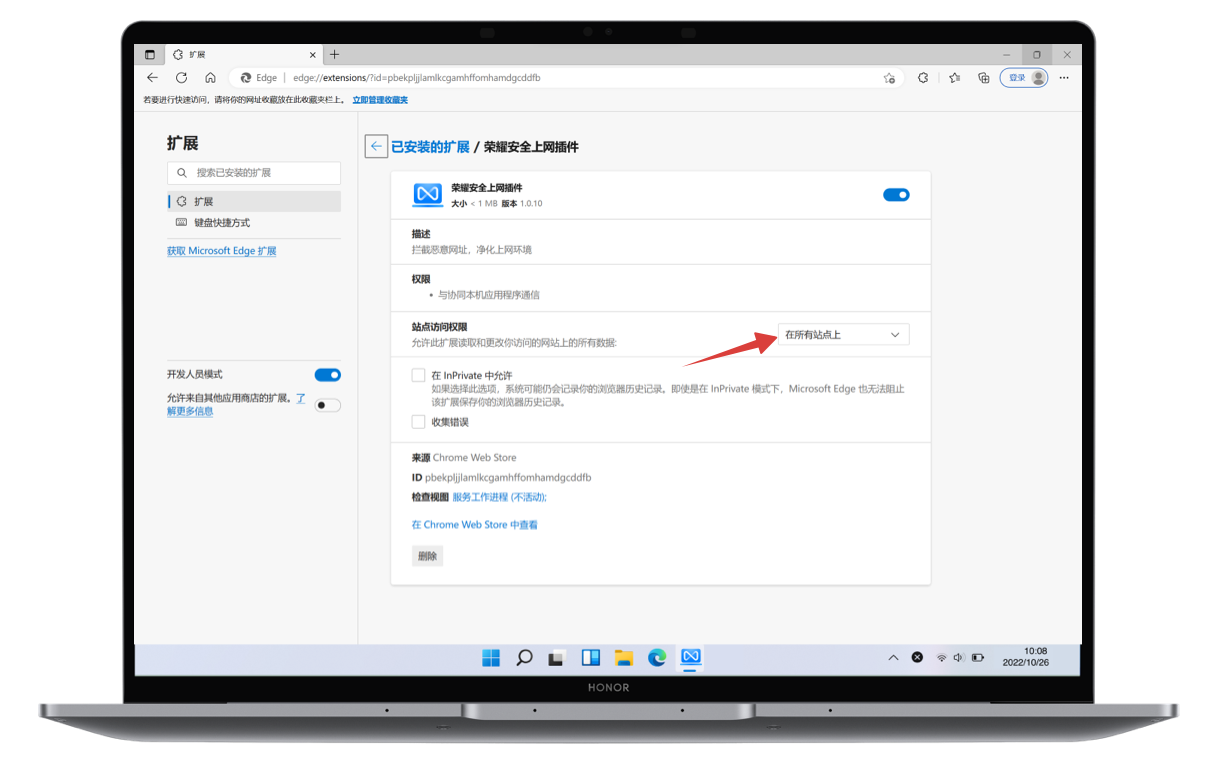The width and height of the screenshot is (1212, 764).
Task: Click the 荣耀安全上网插件 extension logo
Action: click(x=428, y=194)
